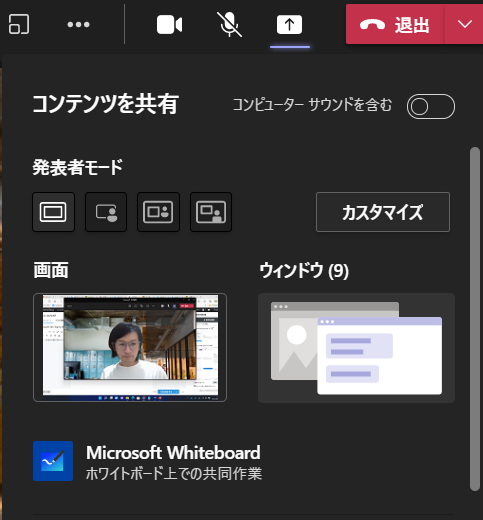
Task: Open the pop-out window icon
Action: click(19, 24)
